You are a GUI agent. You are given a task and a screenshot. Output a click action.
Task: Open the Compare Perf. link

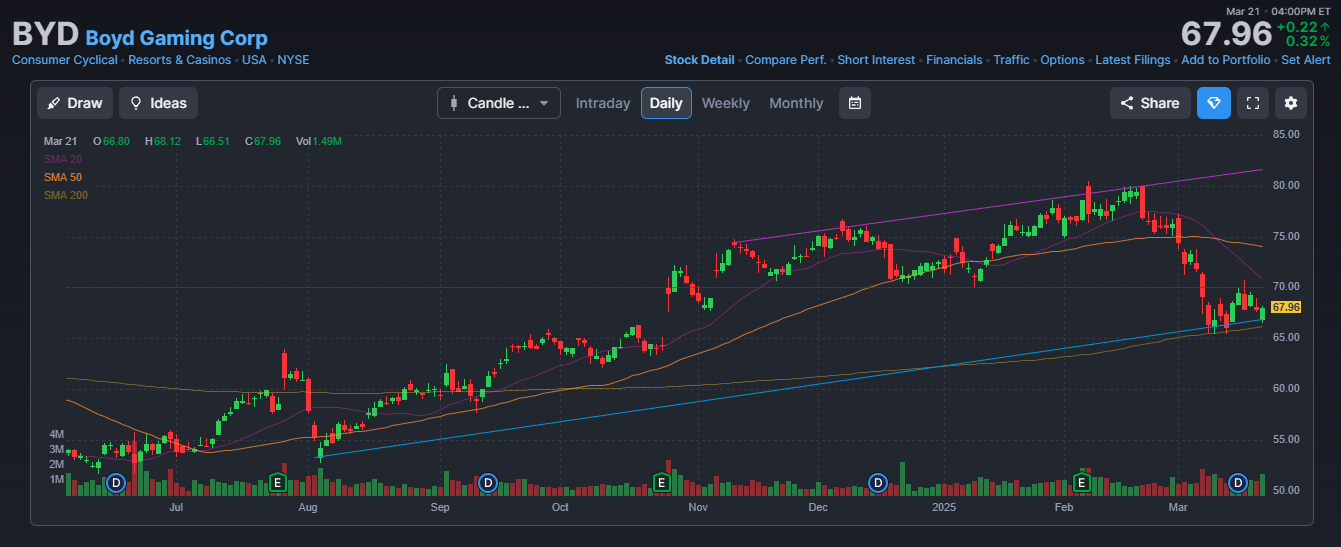tap(786, 60)
